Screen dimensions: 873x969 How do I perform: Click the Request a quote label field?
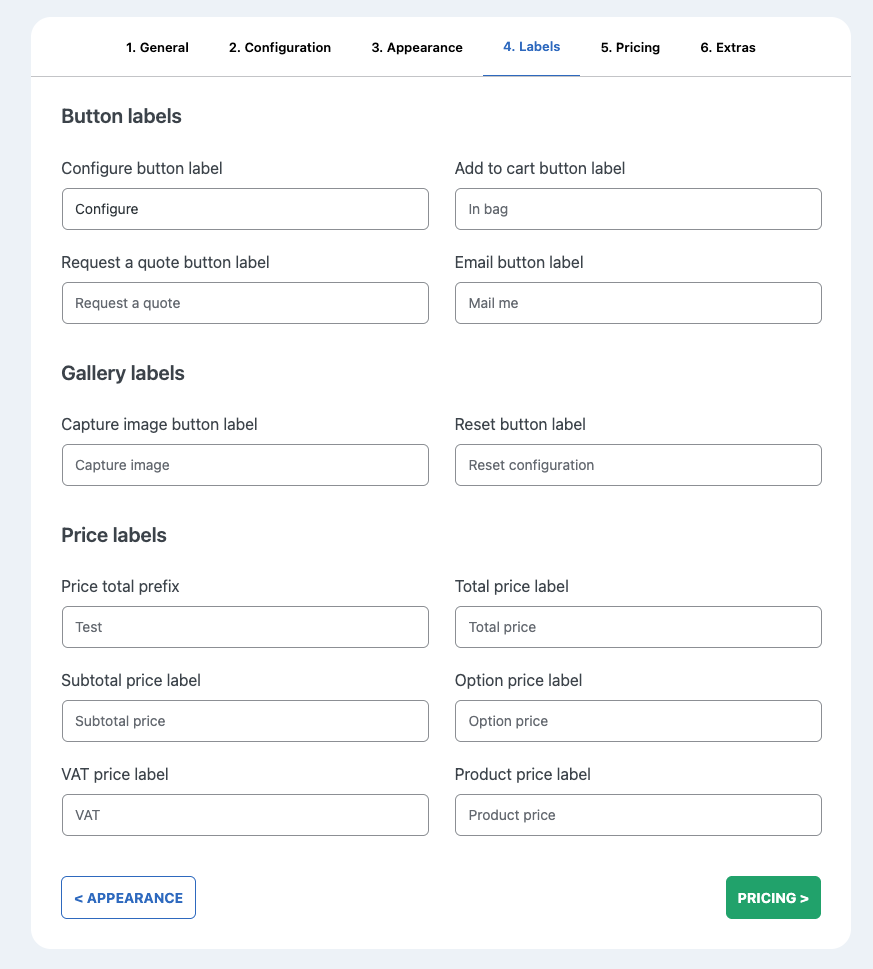click(x=245, y=303)
